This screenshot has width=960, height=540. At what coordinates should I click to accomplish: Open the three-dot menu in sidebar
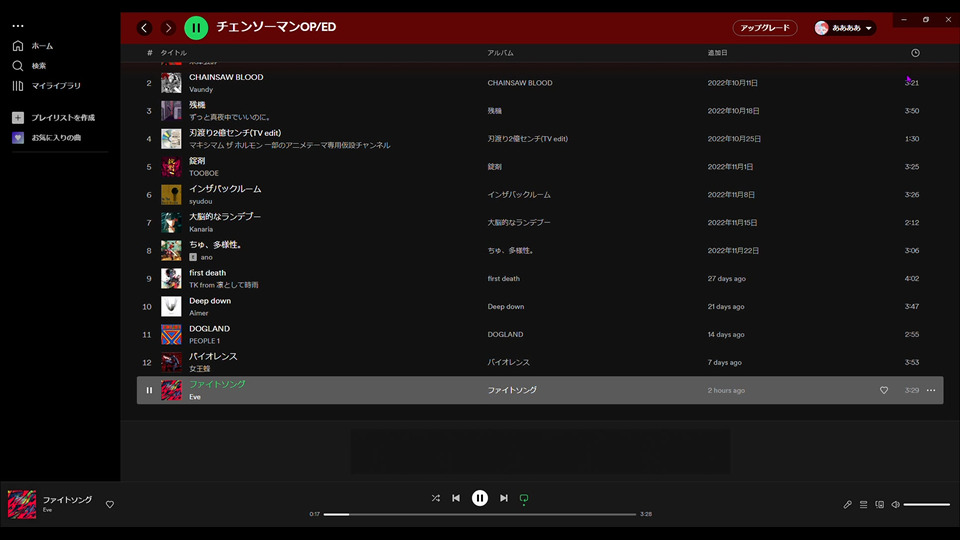(x=18, y=26)
